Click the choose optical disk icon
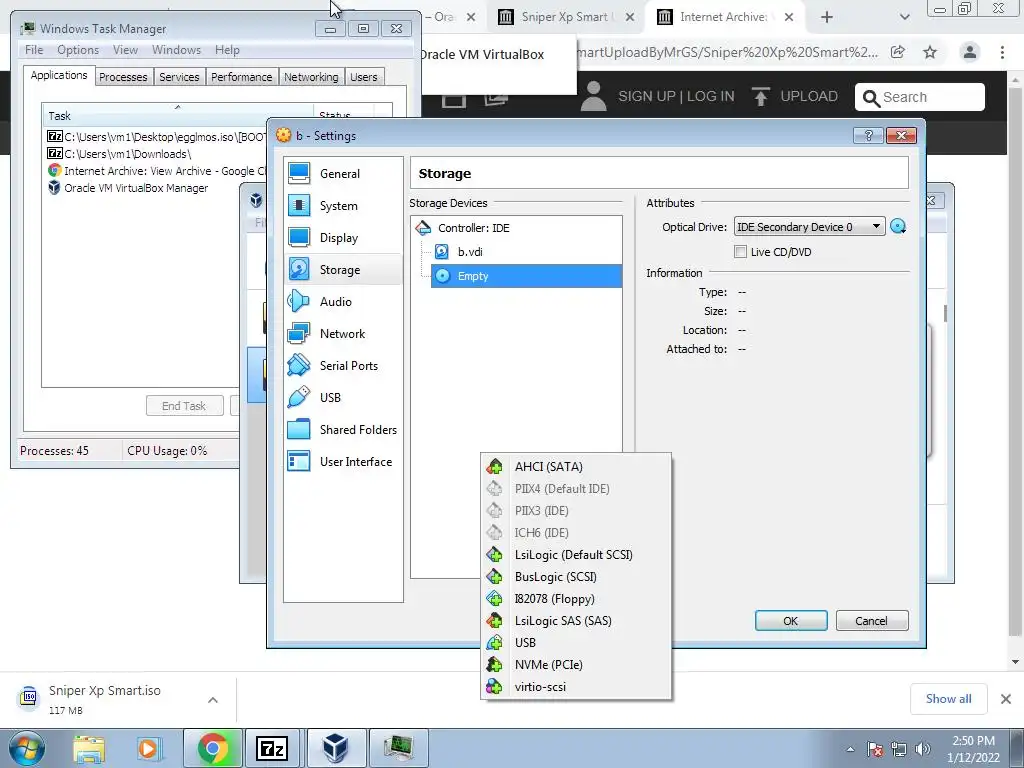The width and height of the screenshot is (1024, 768). click(898, 227)
